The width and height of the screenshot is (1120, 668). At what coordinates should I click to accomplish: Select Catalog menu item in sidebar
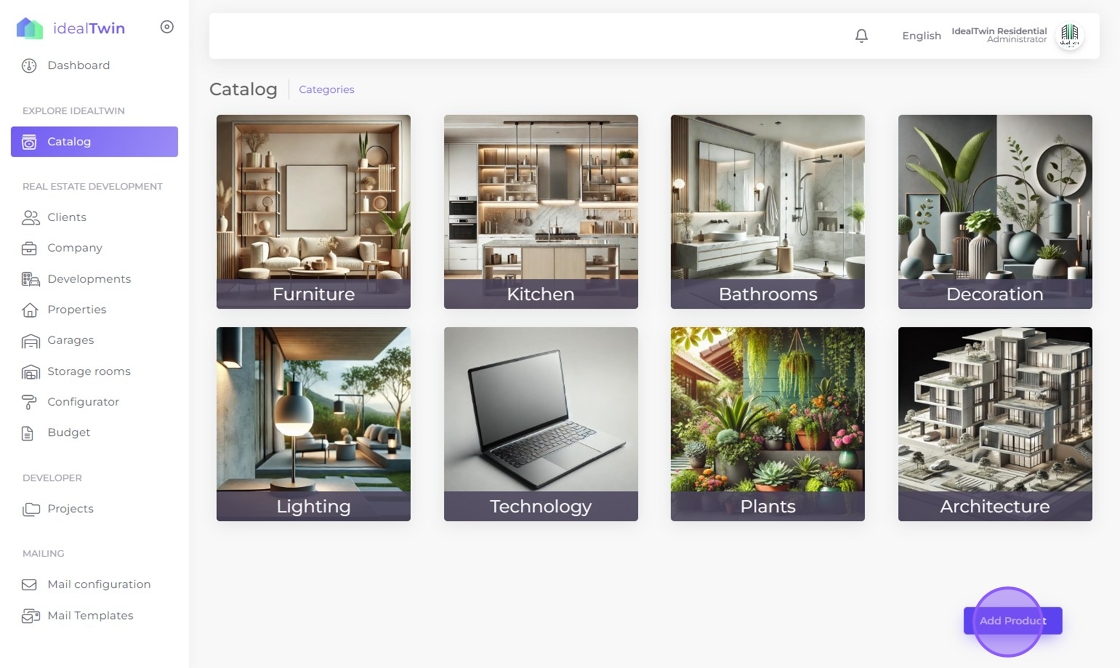[94, 141]
